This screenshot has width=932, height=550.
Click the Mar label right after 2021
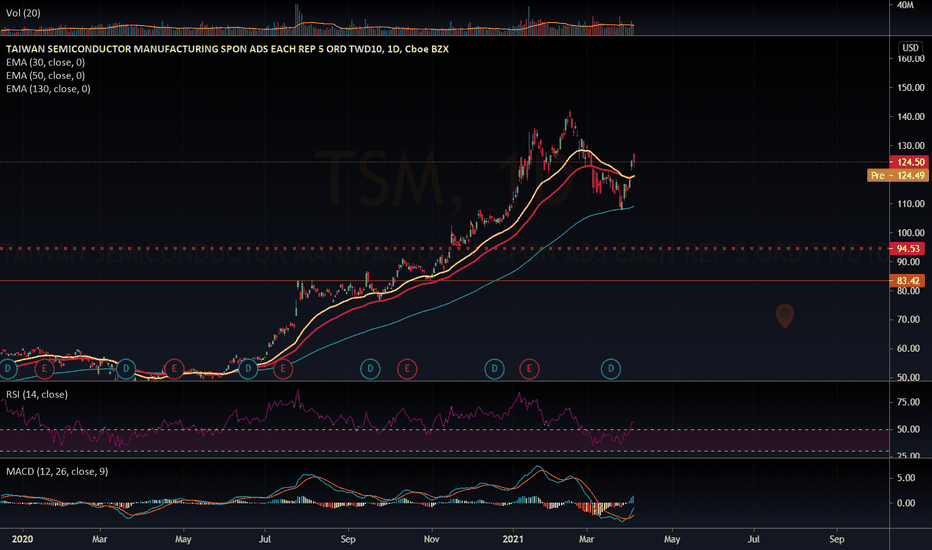pos(587,539)
